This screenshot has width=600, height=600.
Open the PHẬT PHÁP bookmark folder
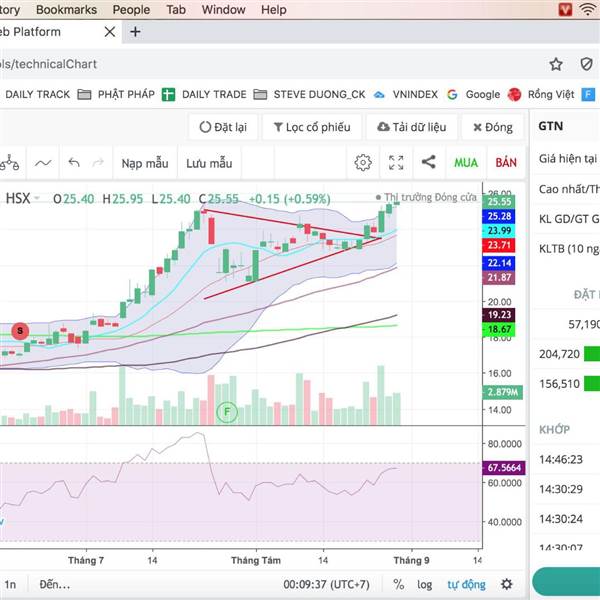pos(116,94)
